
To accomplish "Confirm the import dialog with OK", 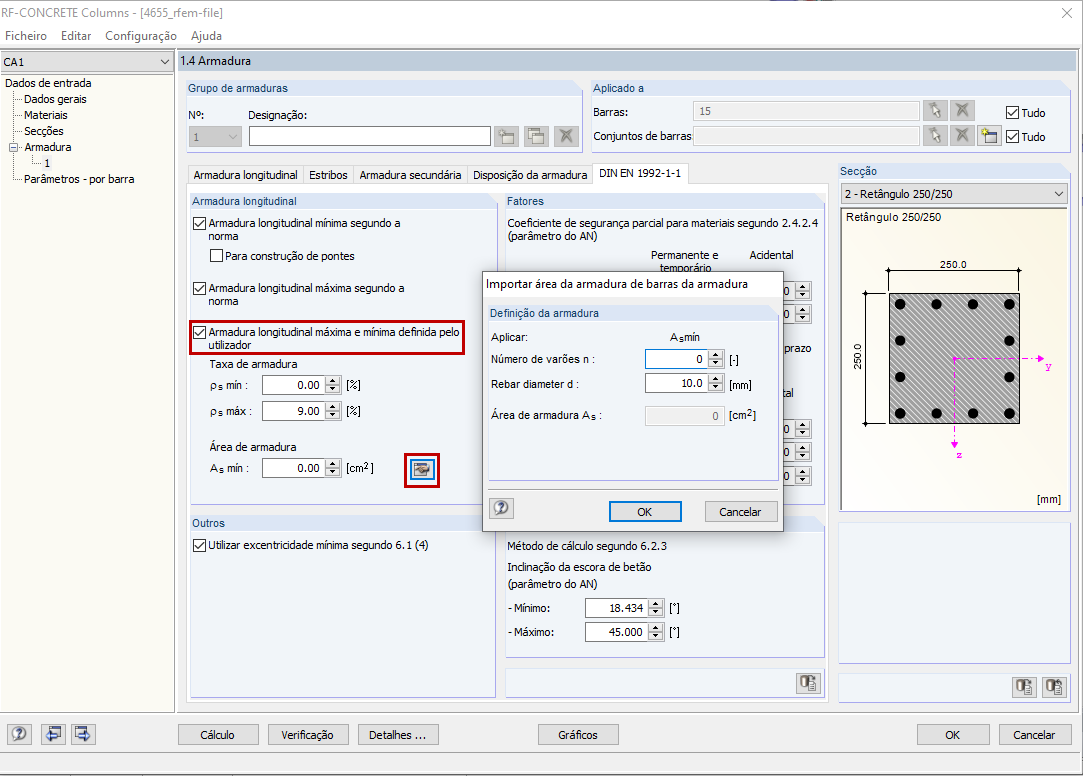I will tap(644, 511).
